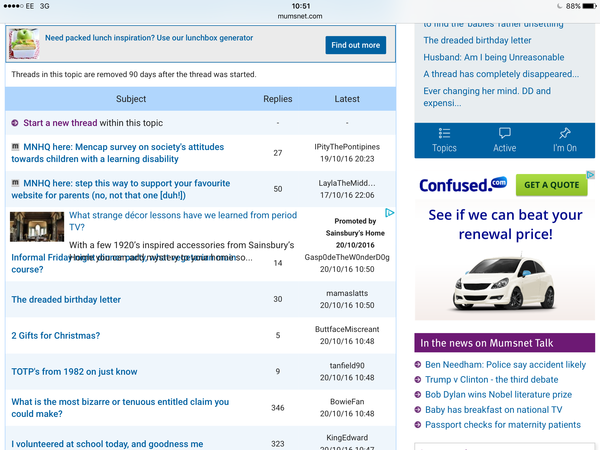Open Ben Needham: Police say accident likely
This screenshot has height=450, width=600.
point(505,365)
